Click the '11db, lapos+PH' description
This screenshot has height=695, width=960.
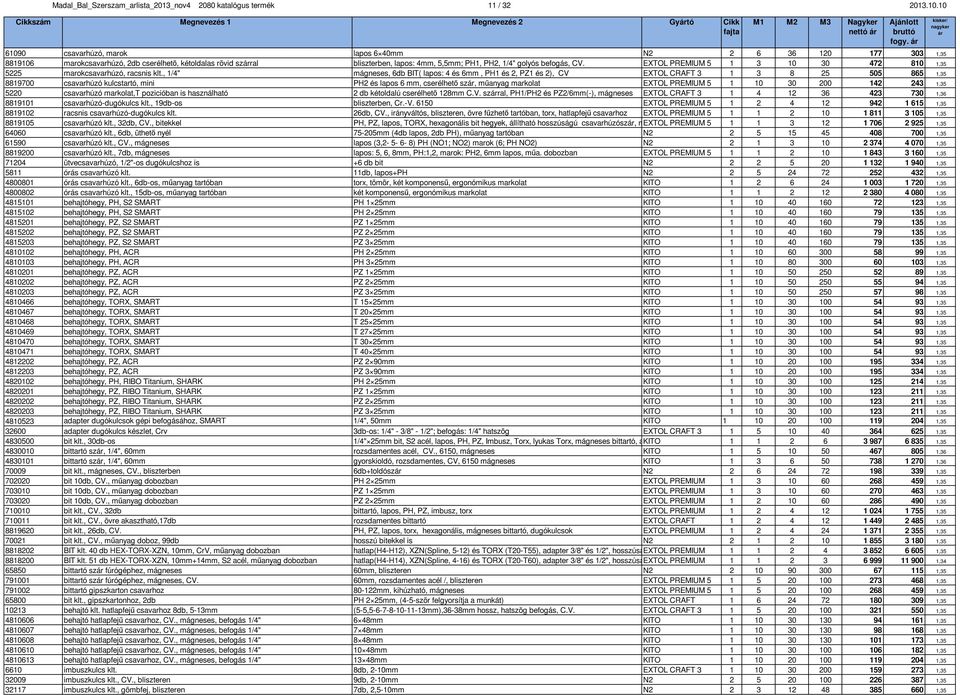pos(380,173)
